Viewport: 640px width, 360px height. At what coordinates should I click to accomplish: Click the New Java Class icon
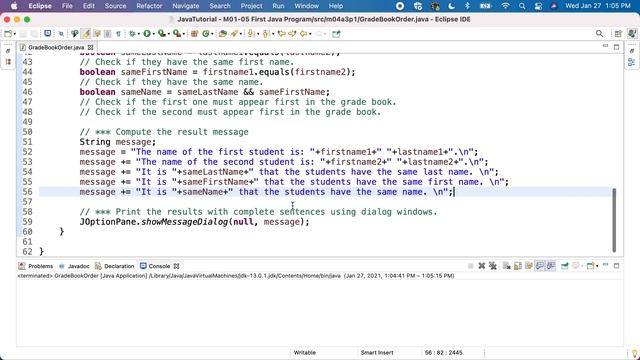pyautogui.click(x=206, y=34)
